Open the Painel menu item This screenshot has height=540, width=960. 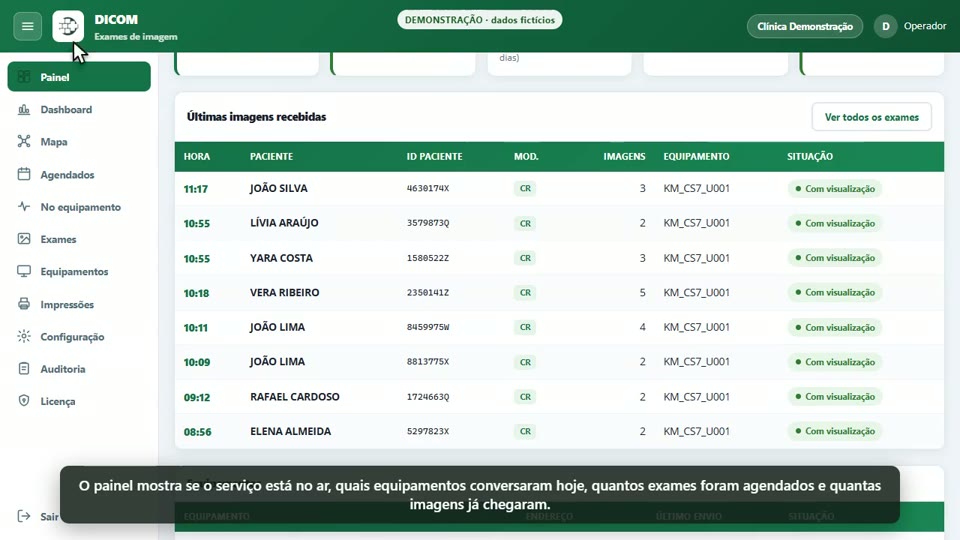click(x=79, y=77)
